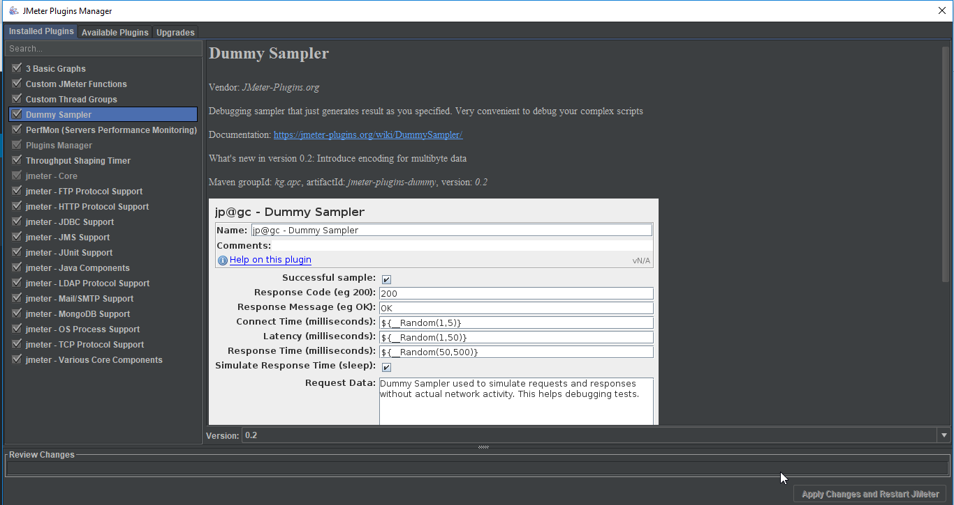Uncheck jmeter - JDBC Support checkbox
954x505 pixels.
click(17, 221)
